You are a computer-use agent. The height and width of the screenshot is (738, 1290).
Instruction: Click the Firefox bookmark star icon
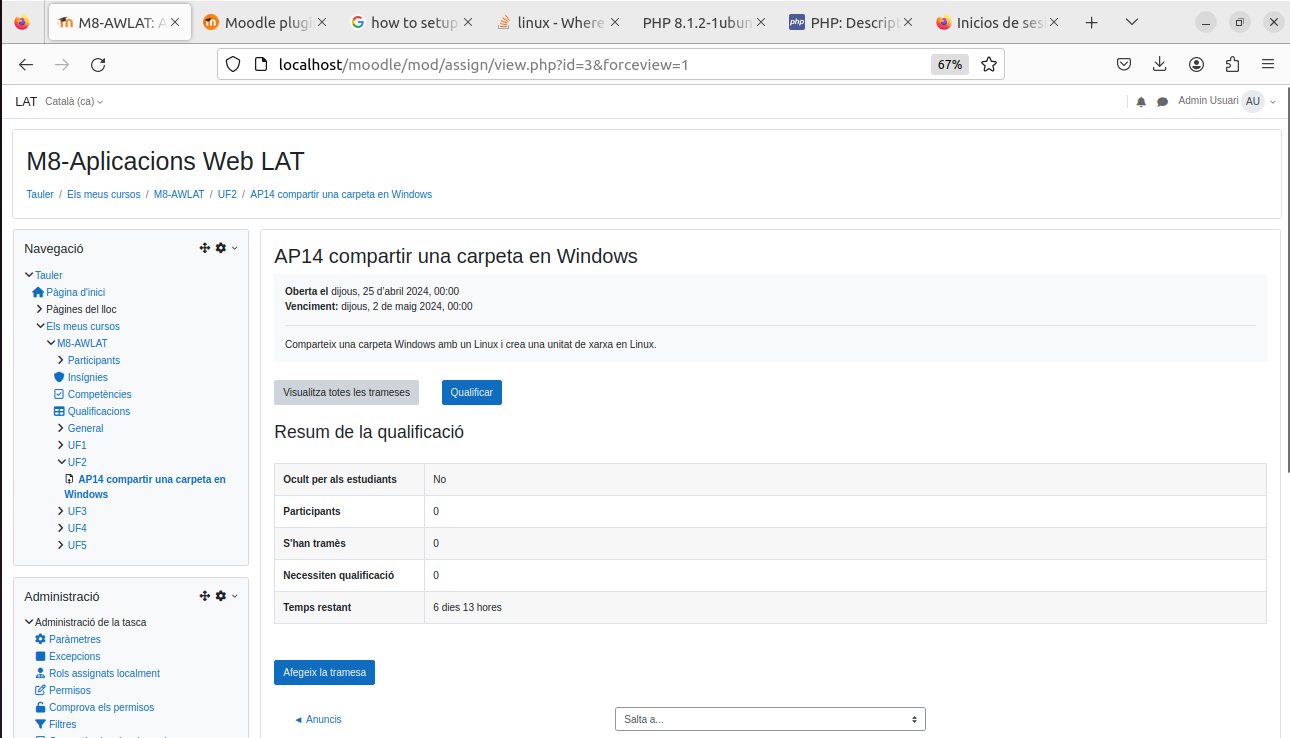989,64
